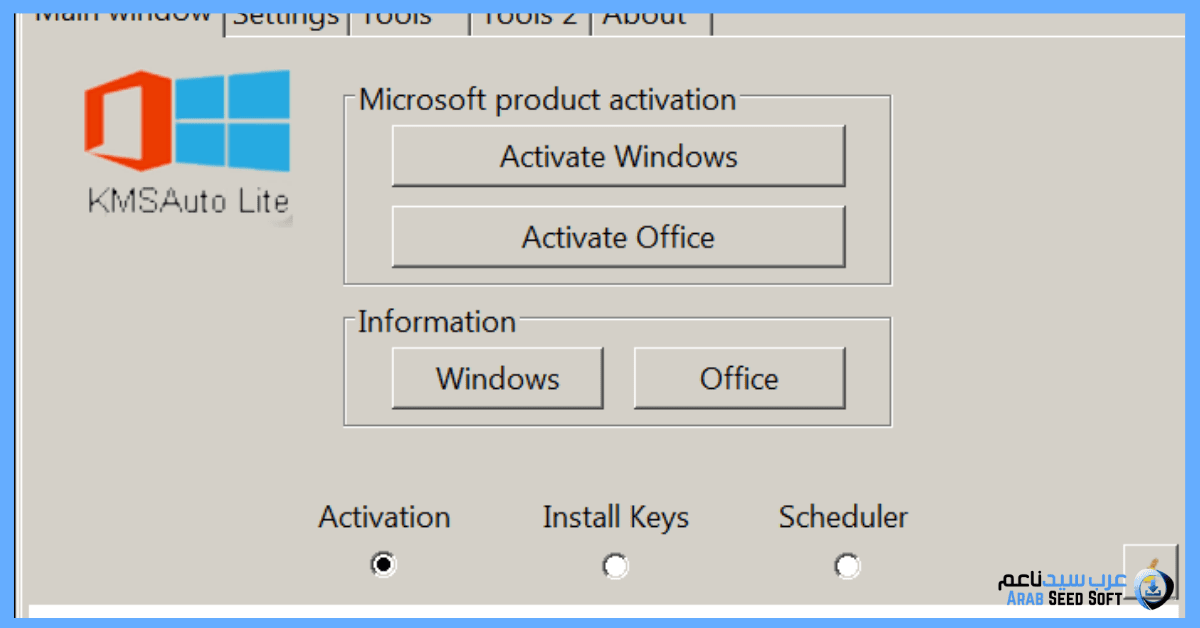Click the Activation label above its radio button

coord(383,517)
